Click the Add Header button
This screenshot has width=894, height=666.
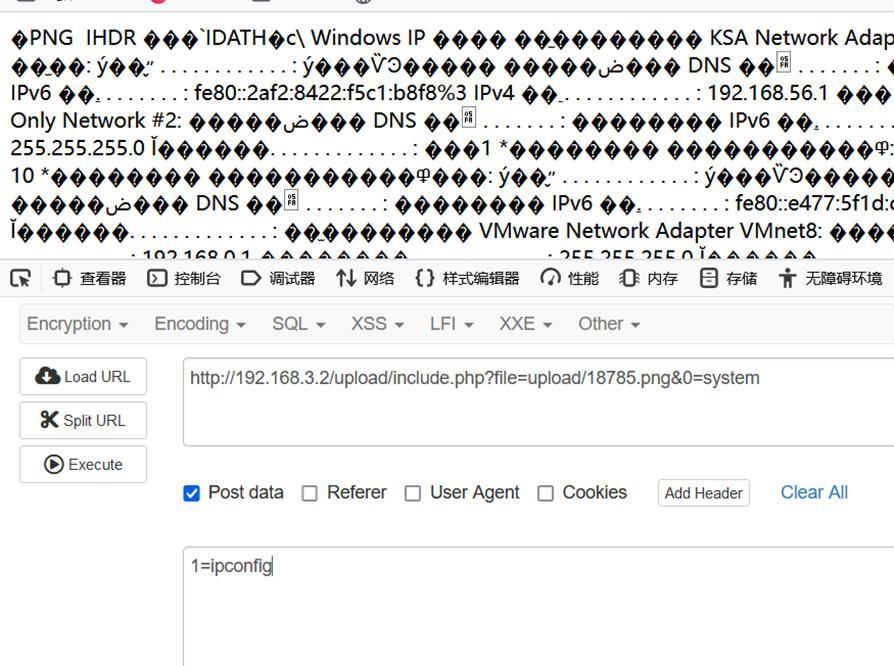704,493
